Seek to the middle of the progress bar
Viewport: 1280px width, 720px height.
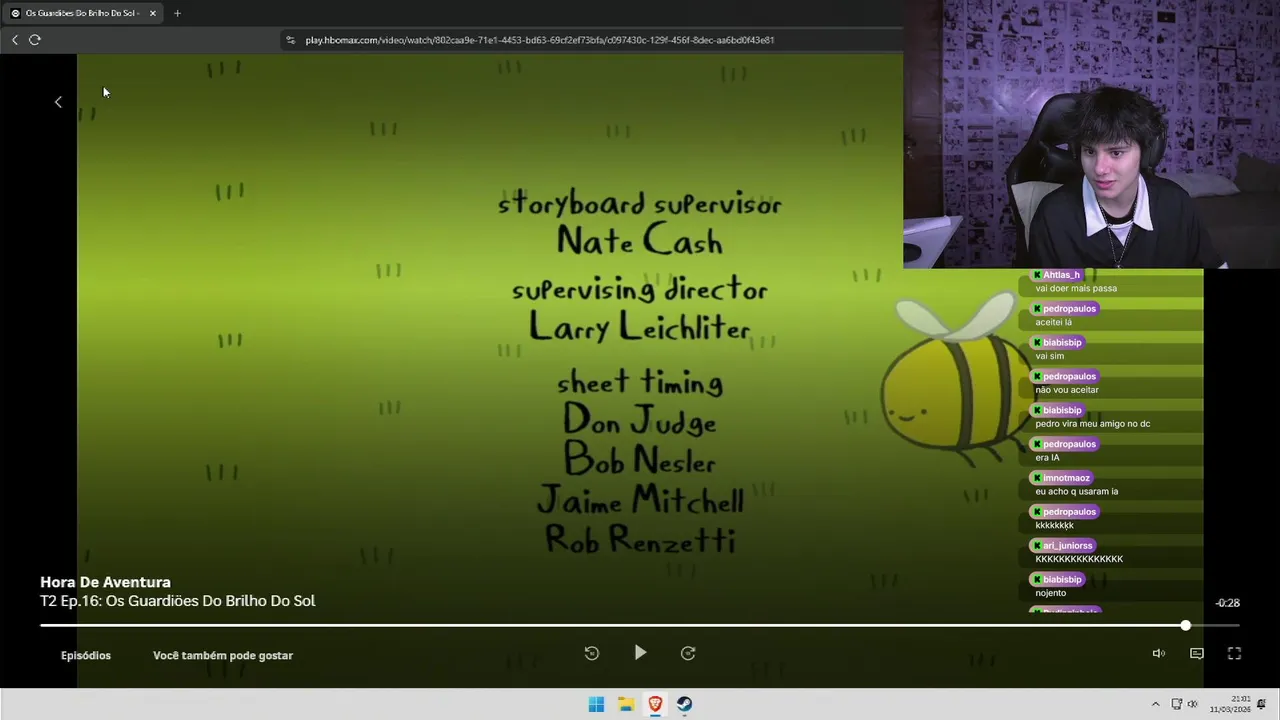click(640, 626)
